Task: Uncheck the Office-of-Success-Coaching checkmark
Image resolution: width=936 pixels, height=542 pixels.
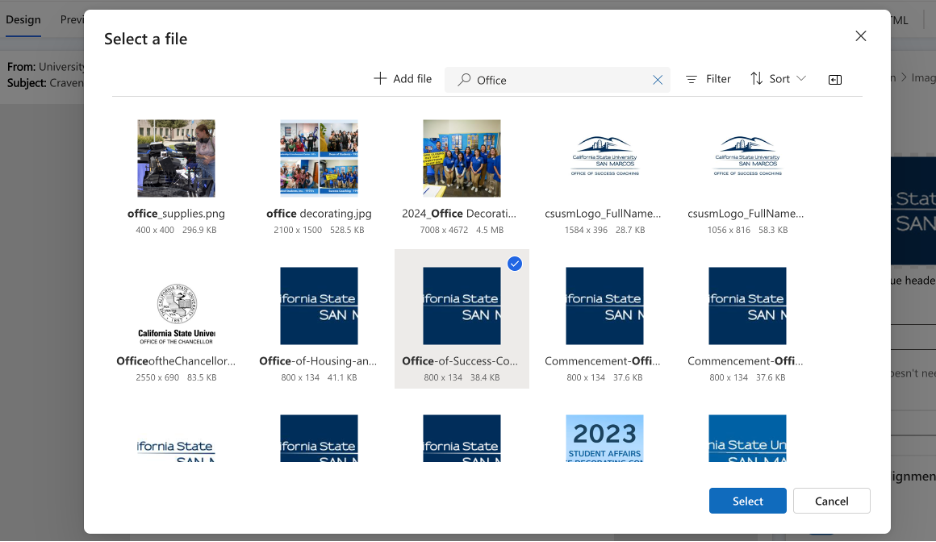Action: pyautogui.click(x=515, y=264)
